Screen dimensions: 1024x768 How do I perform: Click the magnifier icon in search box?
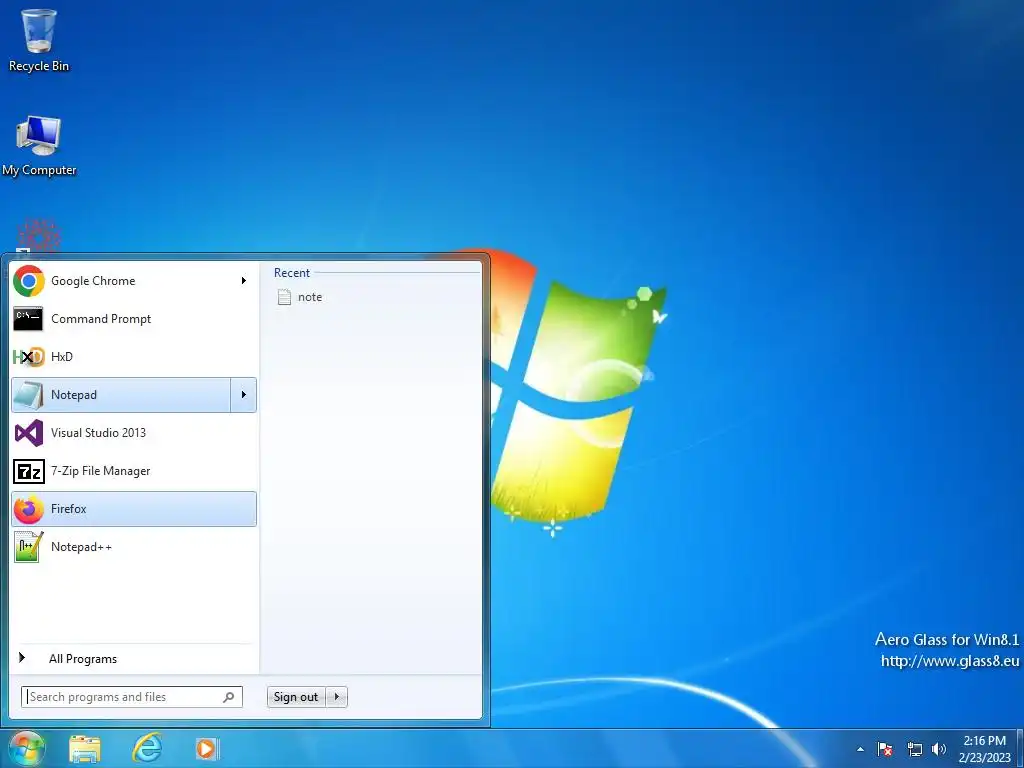pos(229,697)
